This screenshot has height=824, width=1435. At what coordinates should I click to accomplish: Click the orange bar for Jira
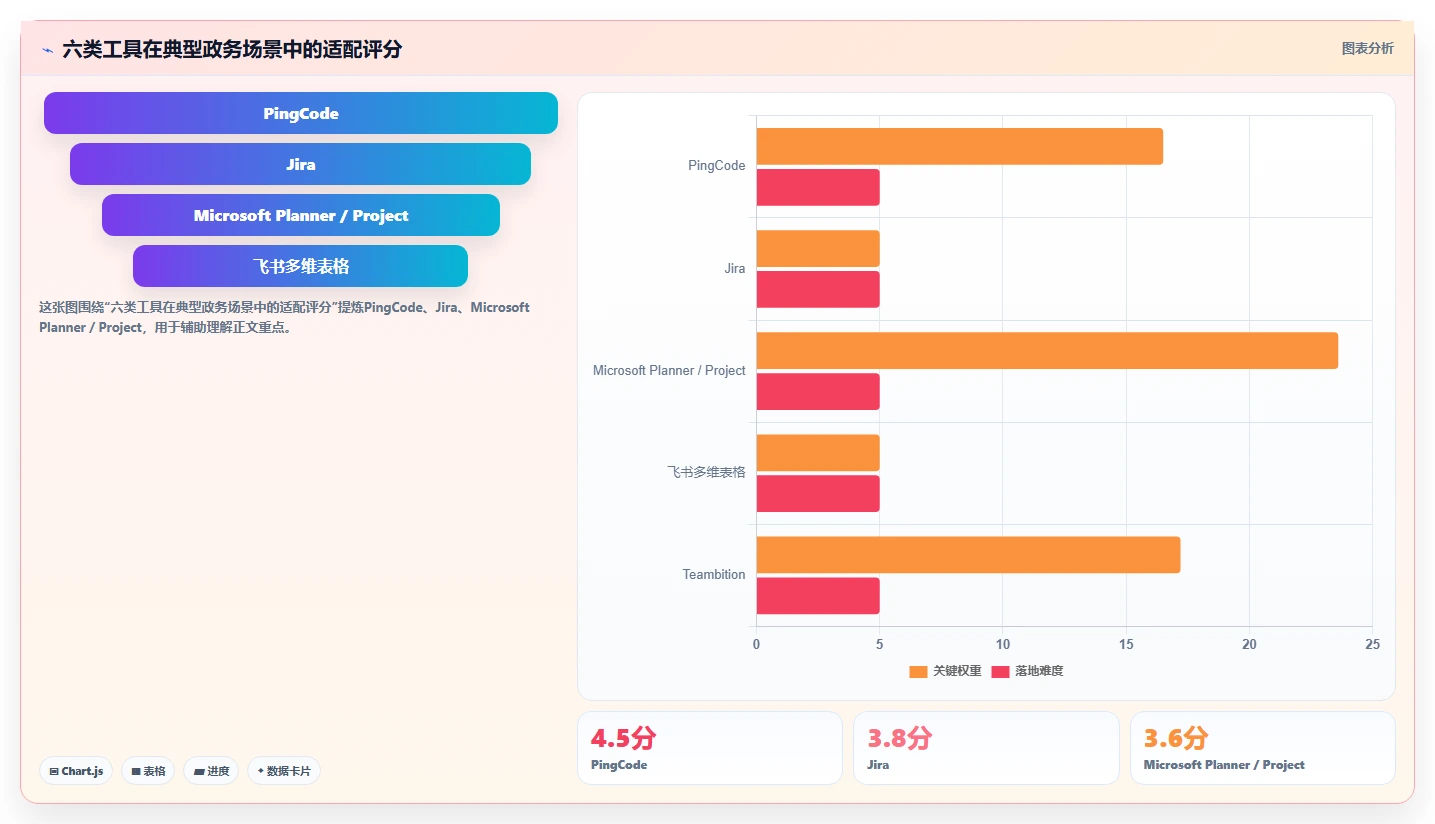[x=818, y=249]
